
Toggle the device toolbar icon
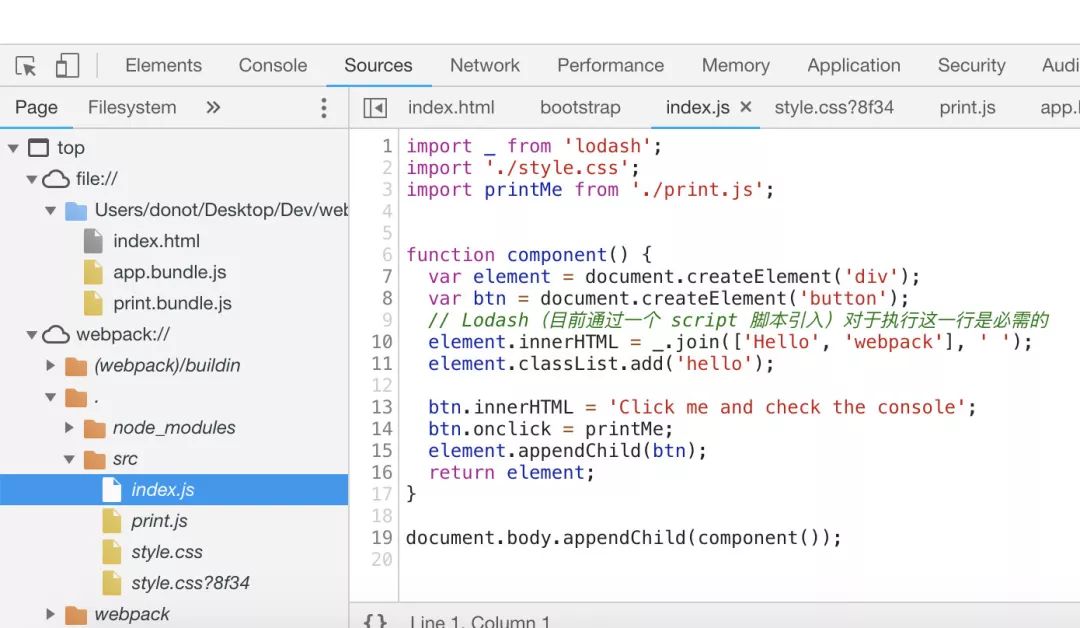[67, 65]
